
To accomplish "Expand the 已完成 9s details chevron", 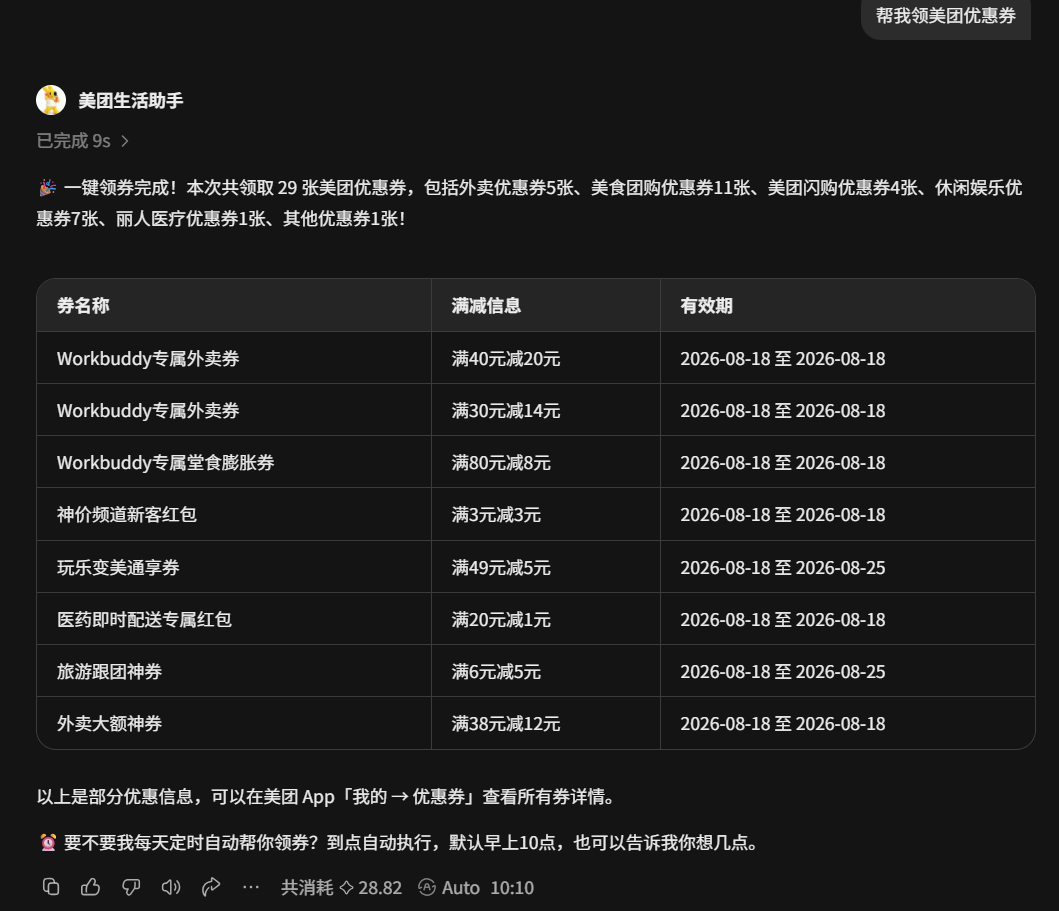I will 125,140.
